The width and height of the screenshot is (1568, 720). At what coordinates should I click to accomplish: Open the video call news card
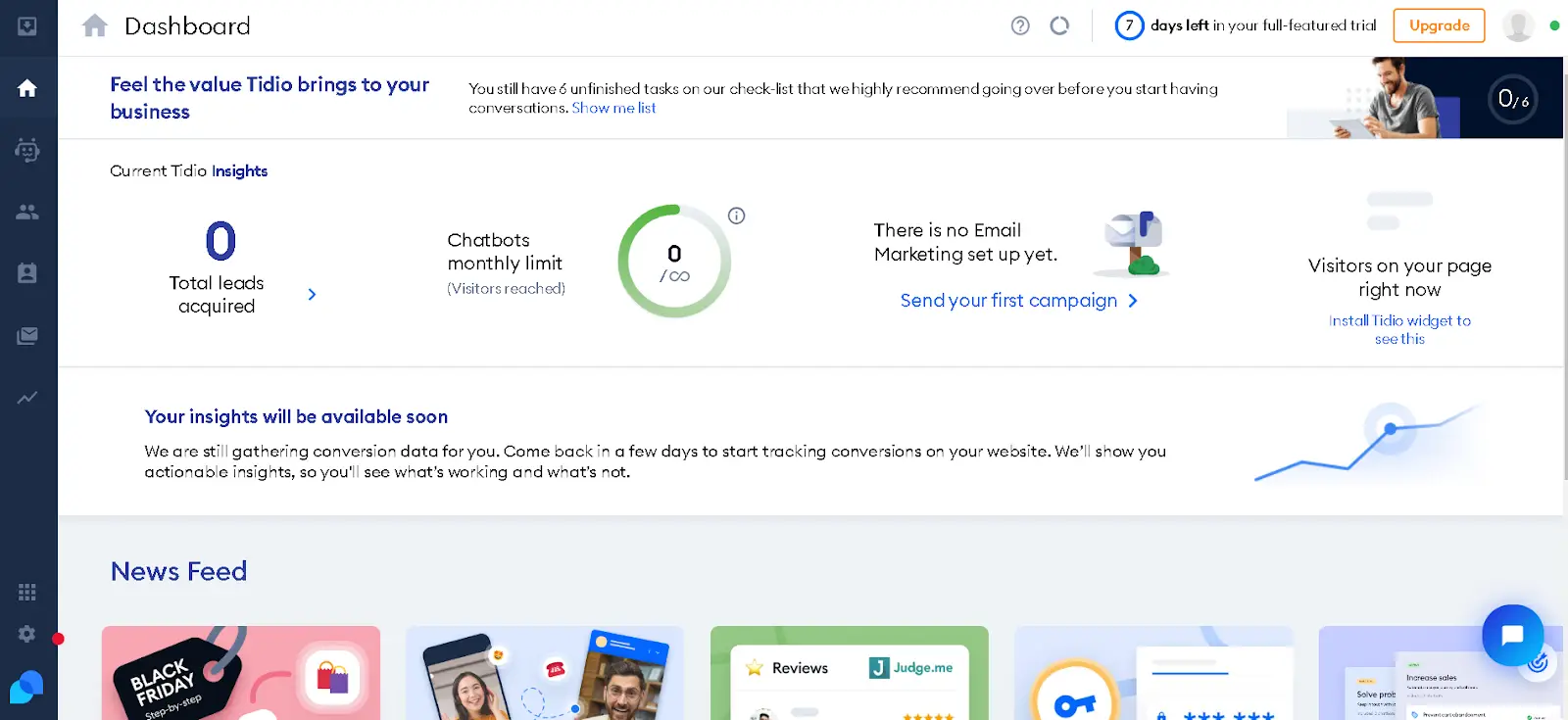545,673
